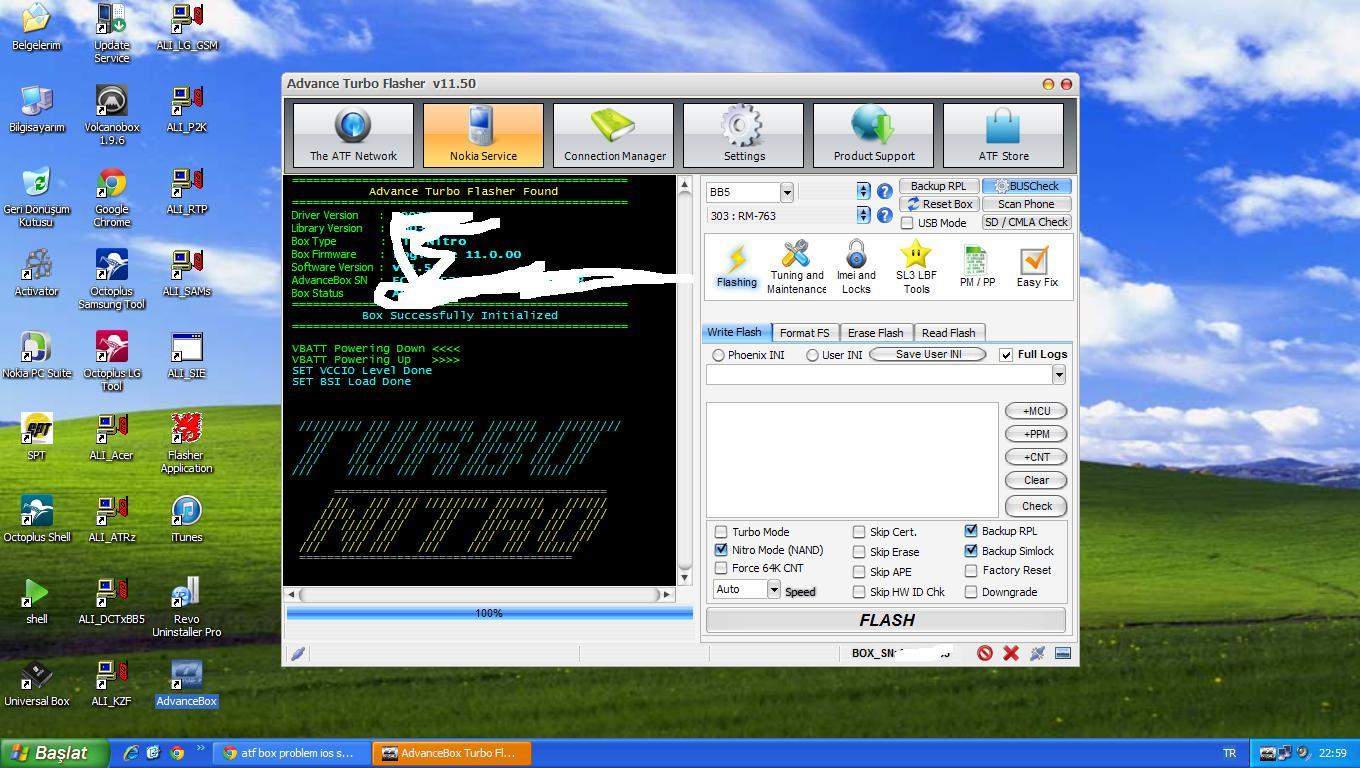1360x768 pixels.
Task: Click the SD / CMLA Check button
Action: point(1026,222)
